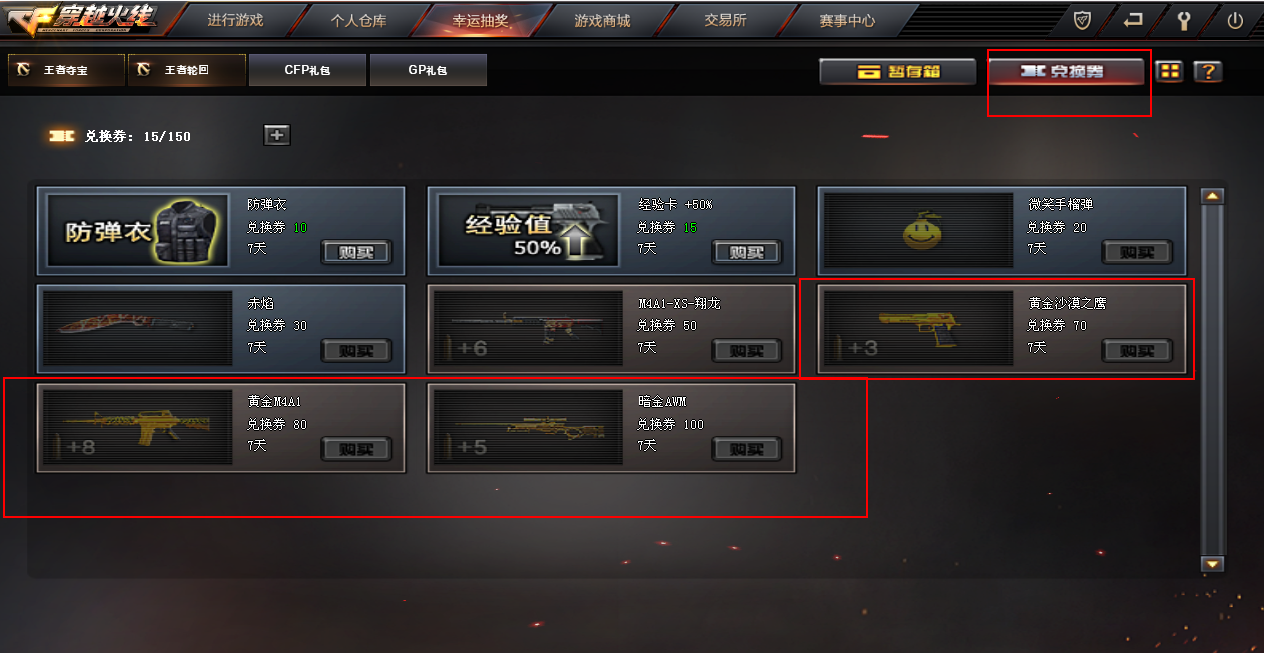Buy the 暗金AWM item
The width and height of the screenshot is (1264, 653).
(747, 449)
